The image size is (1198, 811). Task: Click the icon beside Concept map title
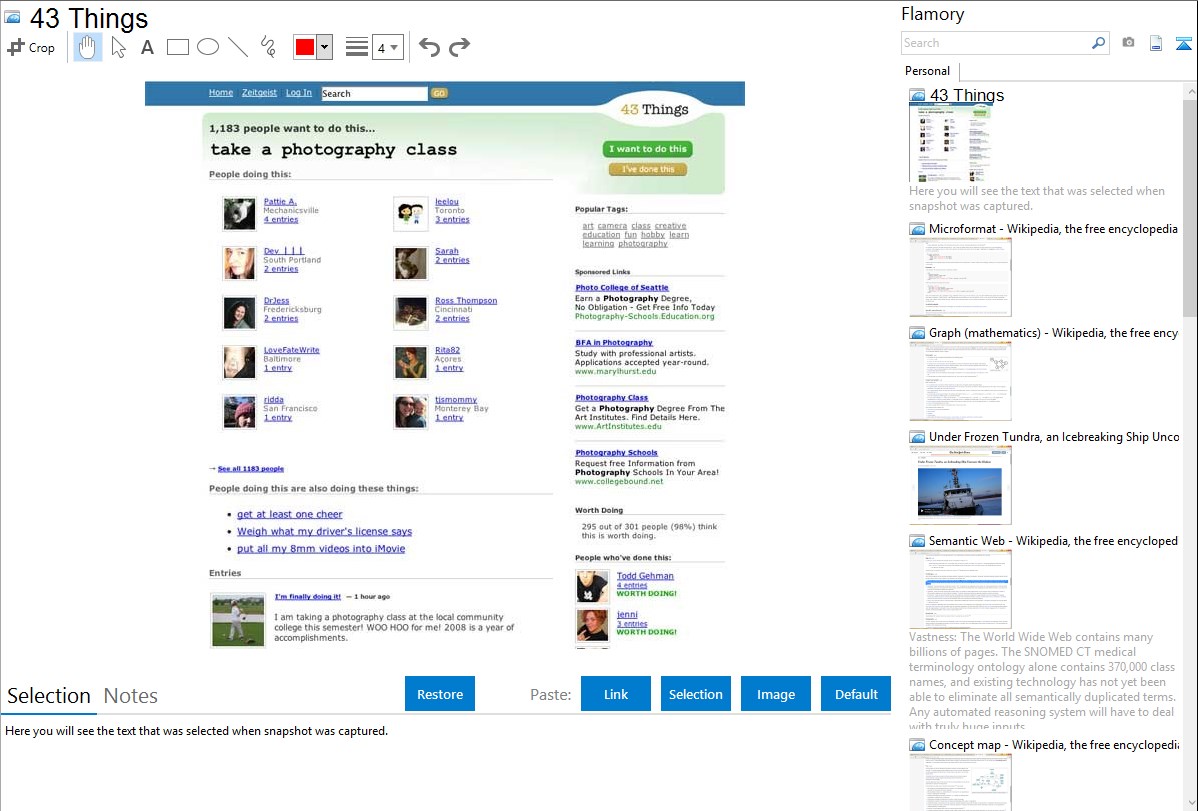tap(917, 745)
